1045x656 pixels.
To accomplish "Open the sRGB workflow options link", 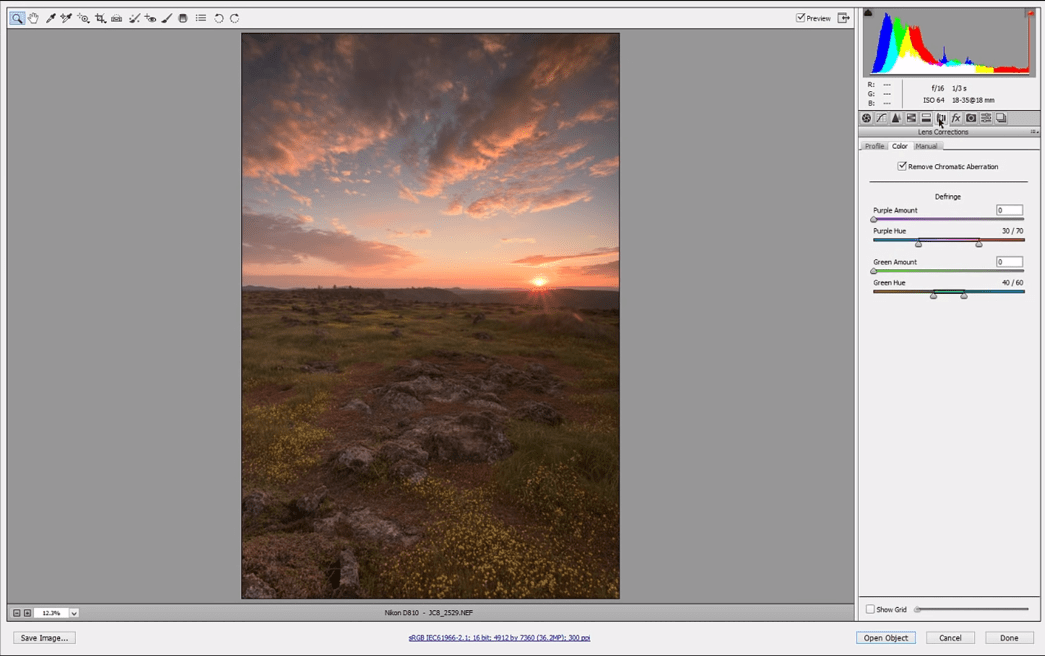I will tap(499, 638).
